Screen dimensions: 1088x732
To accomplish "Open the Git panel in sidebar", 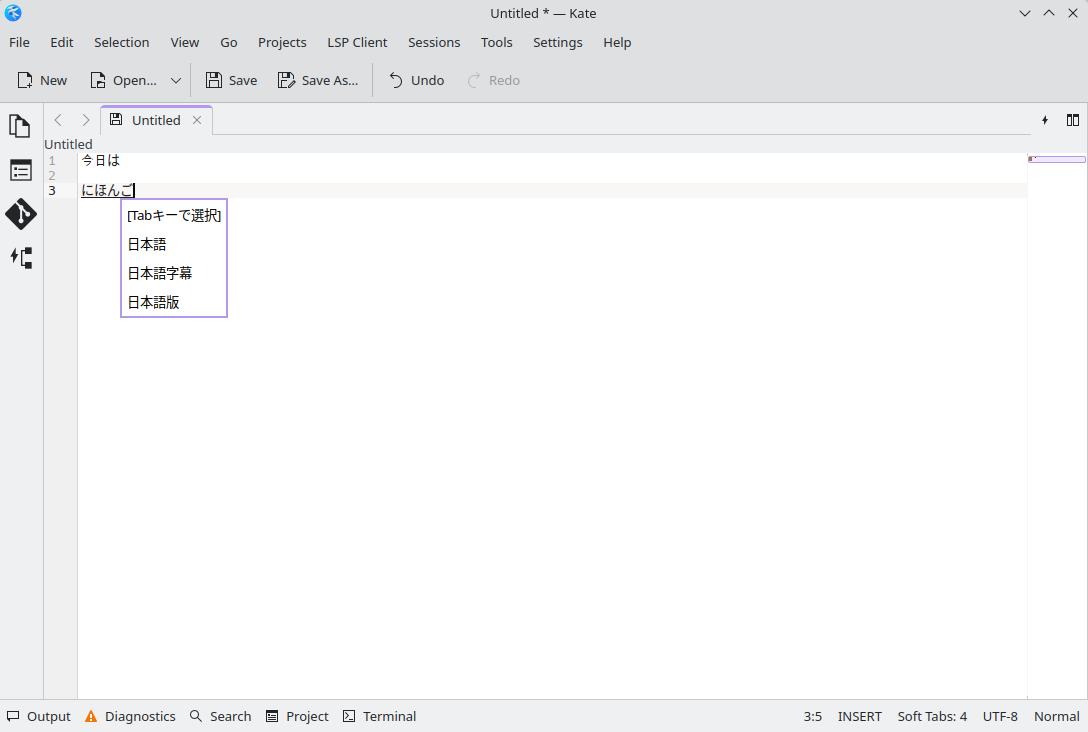I will [x=20, y=214].
